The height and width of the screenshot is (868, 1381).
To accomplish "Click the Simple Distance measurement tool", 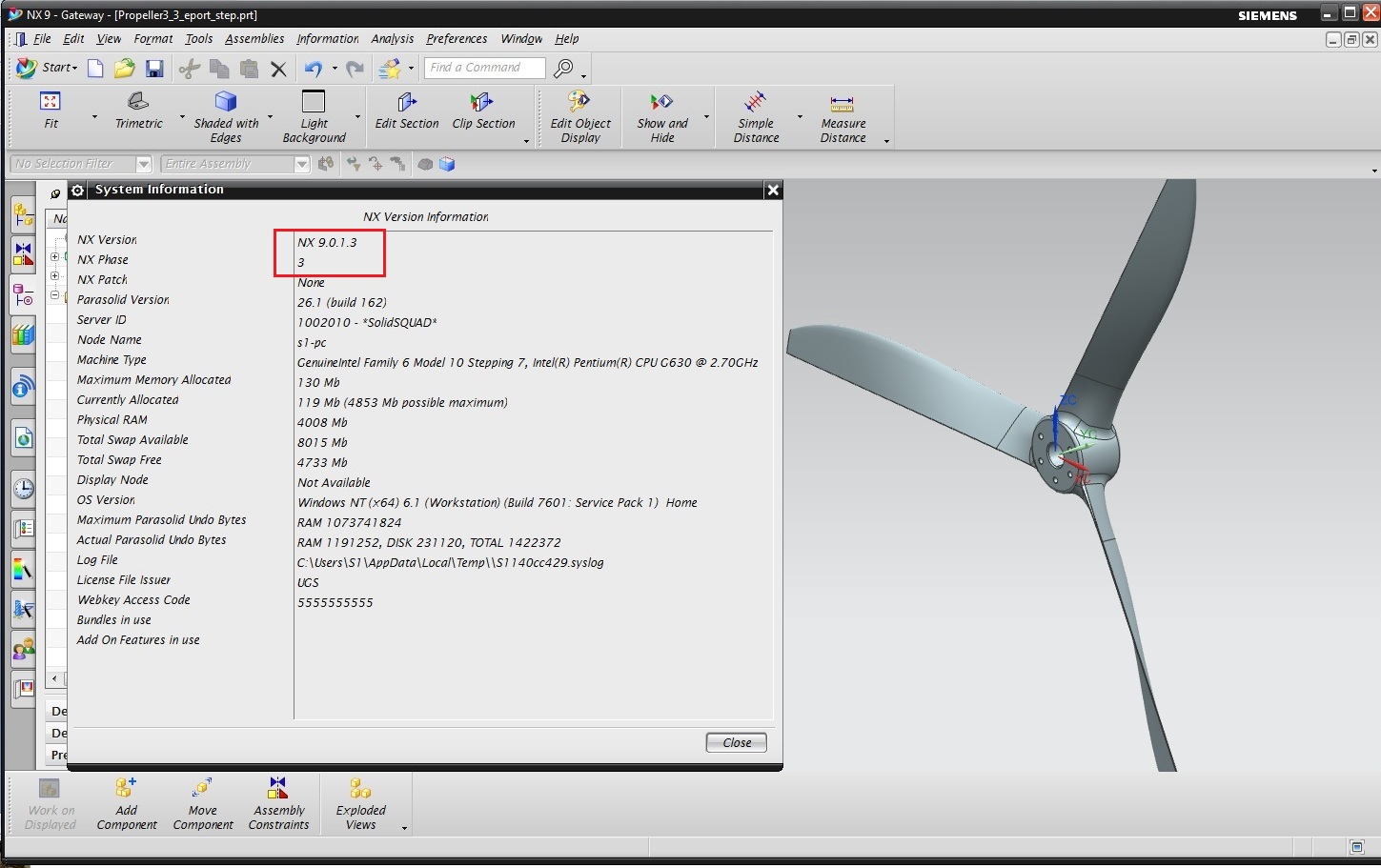I will tap(756, 116).
